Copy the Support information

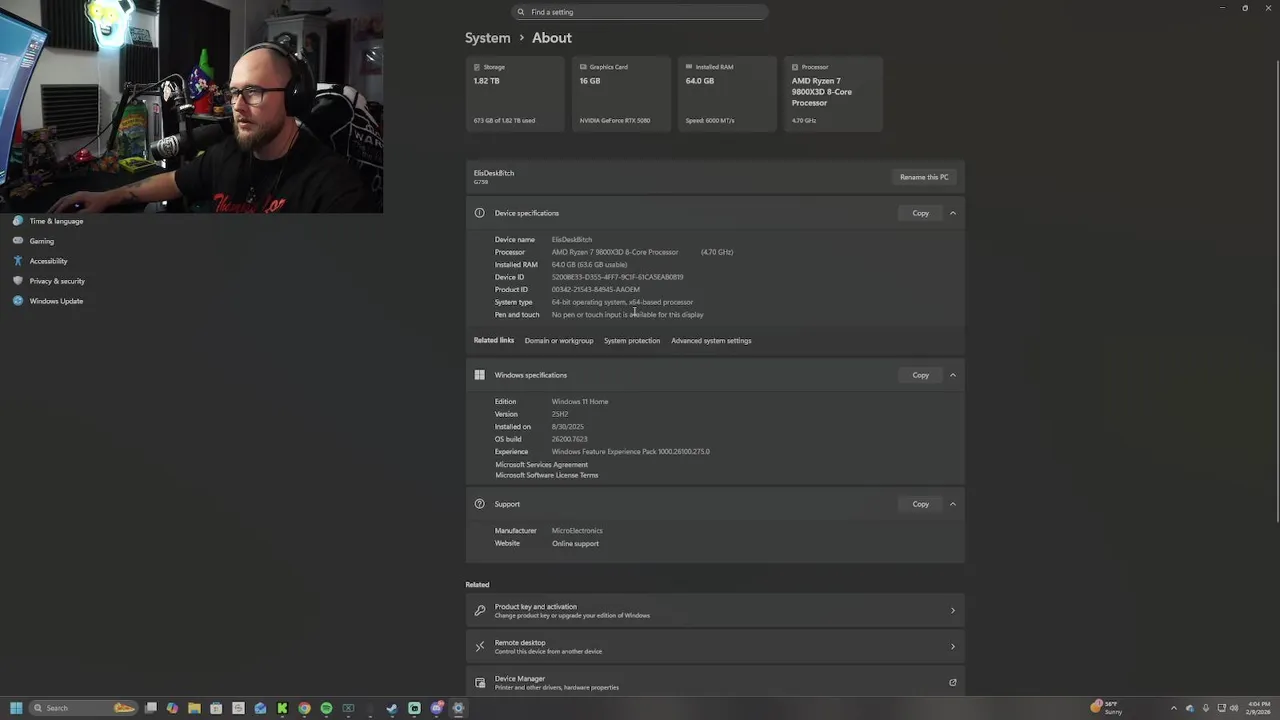click(x=920, y=504)
